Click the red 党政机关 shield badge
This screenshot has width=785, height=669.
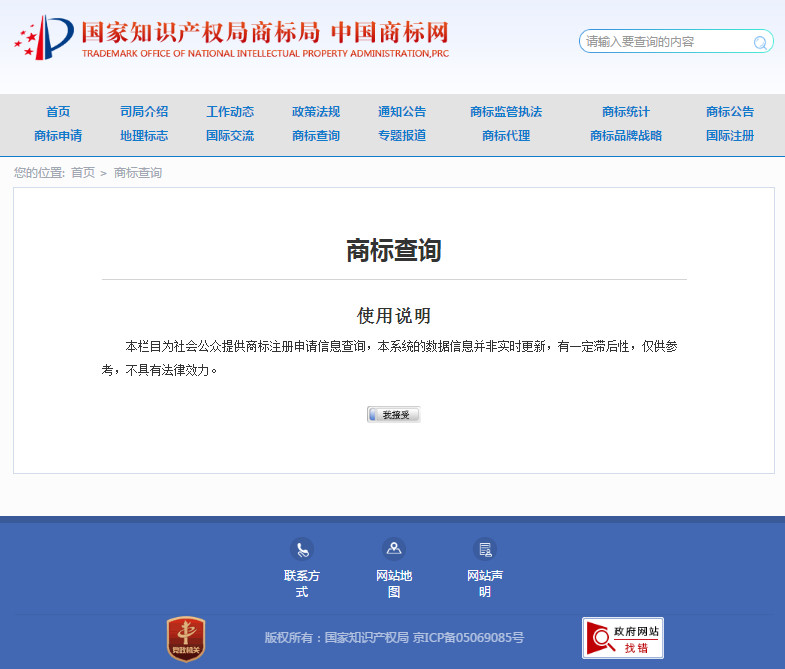pos(185,638)
